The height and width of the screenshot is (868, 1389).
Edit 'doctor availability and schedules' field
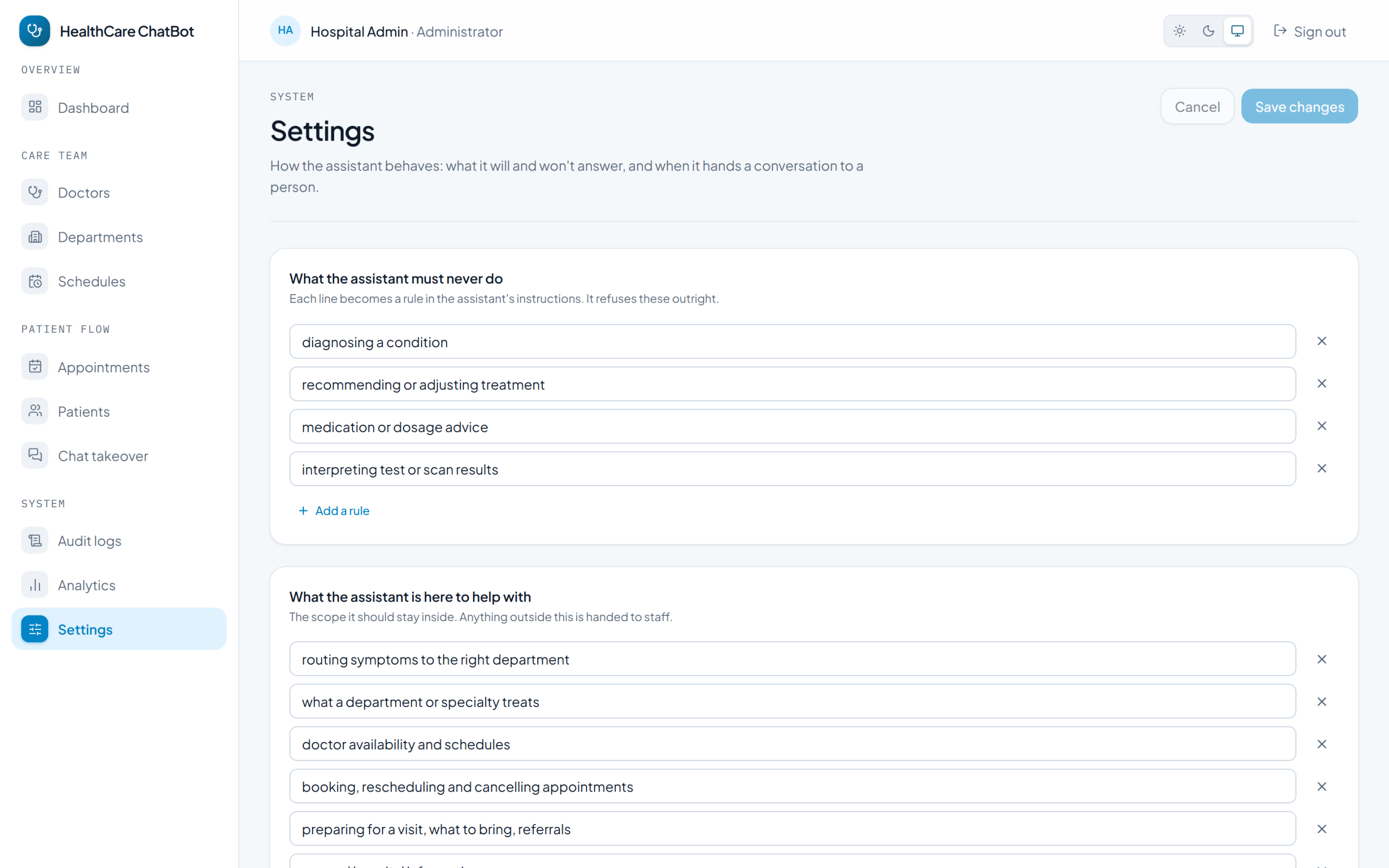tap(792, 744)
